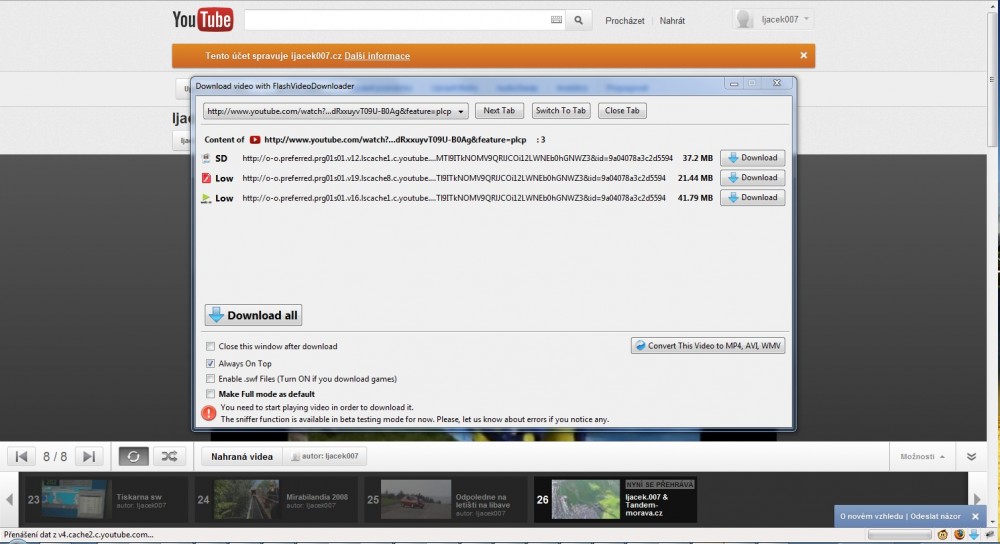Open the Nahraná videa tab

[x=240, y=456]
